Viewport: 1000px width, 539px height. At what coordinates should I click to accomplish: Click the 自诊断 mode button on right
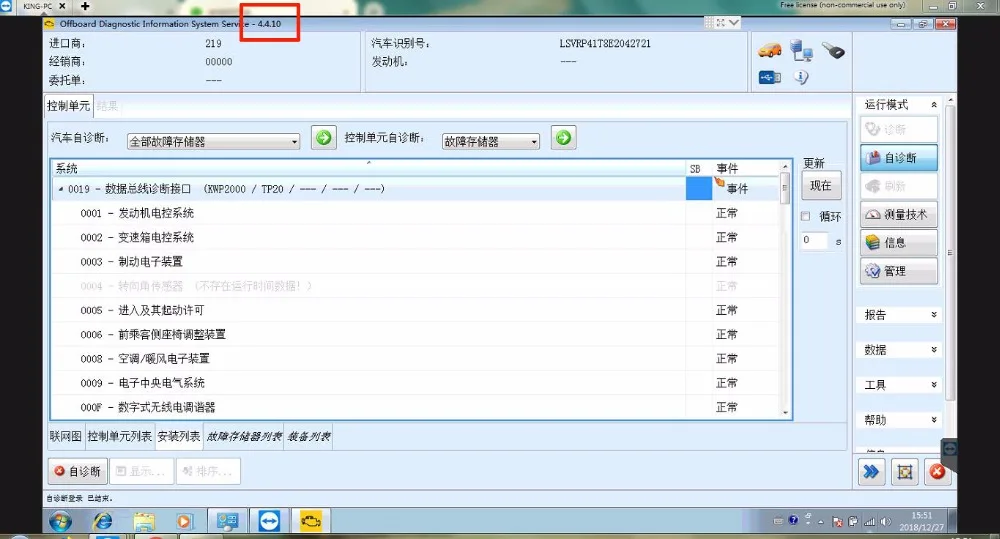899,158
